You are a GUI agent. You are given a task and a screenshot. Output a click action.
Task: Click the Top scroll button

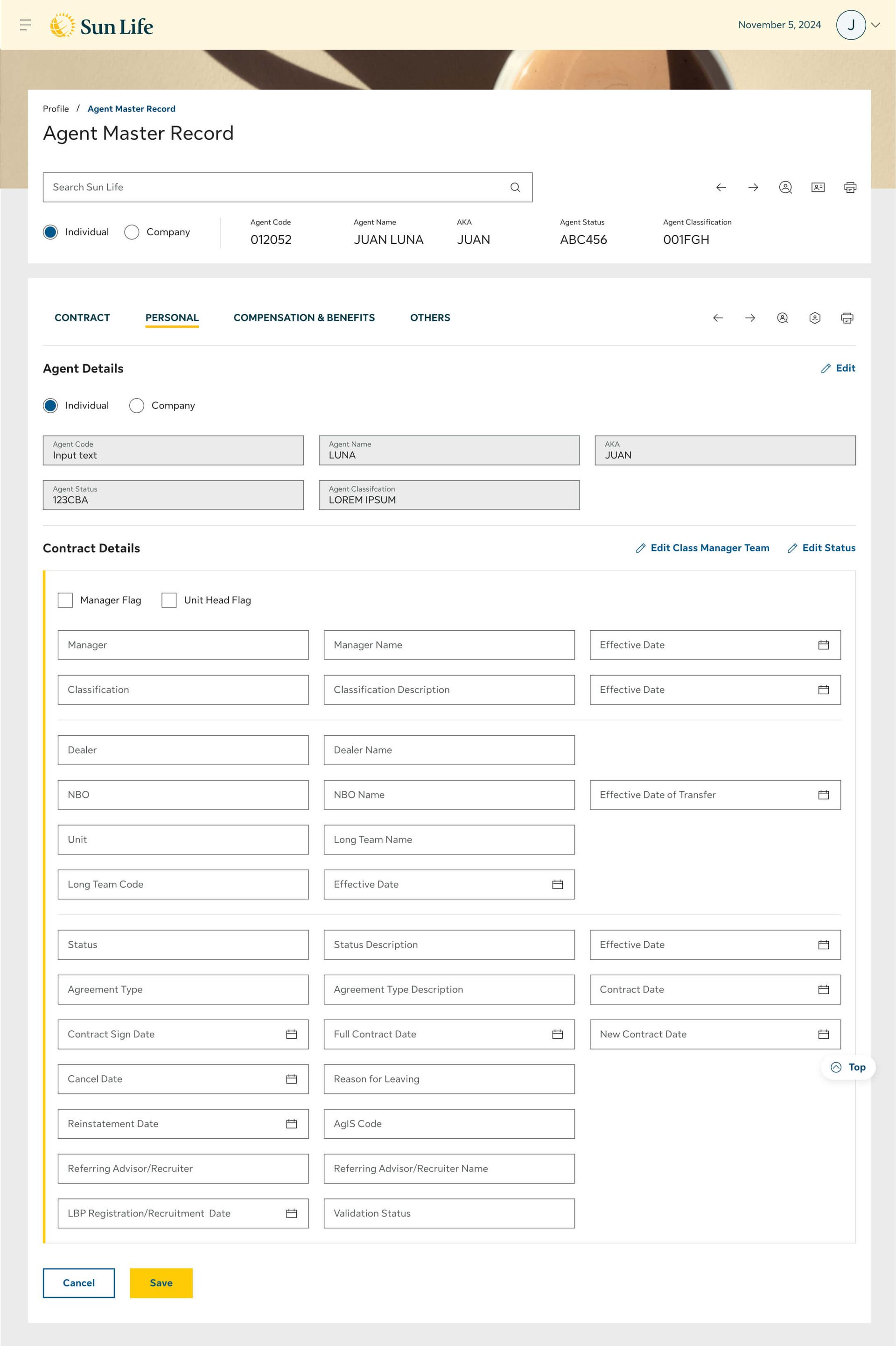point(848,1067)
